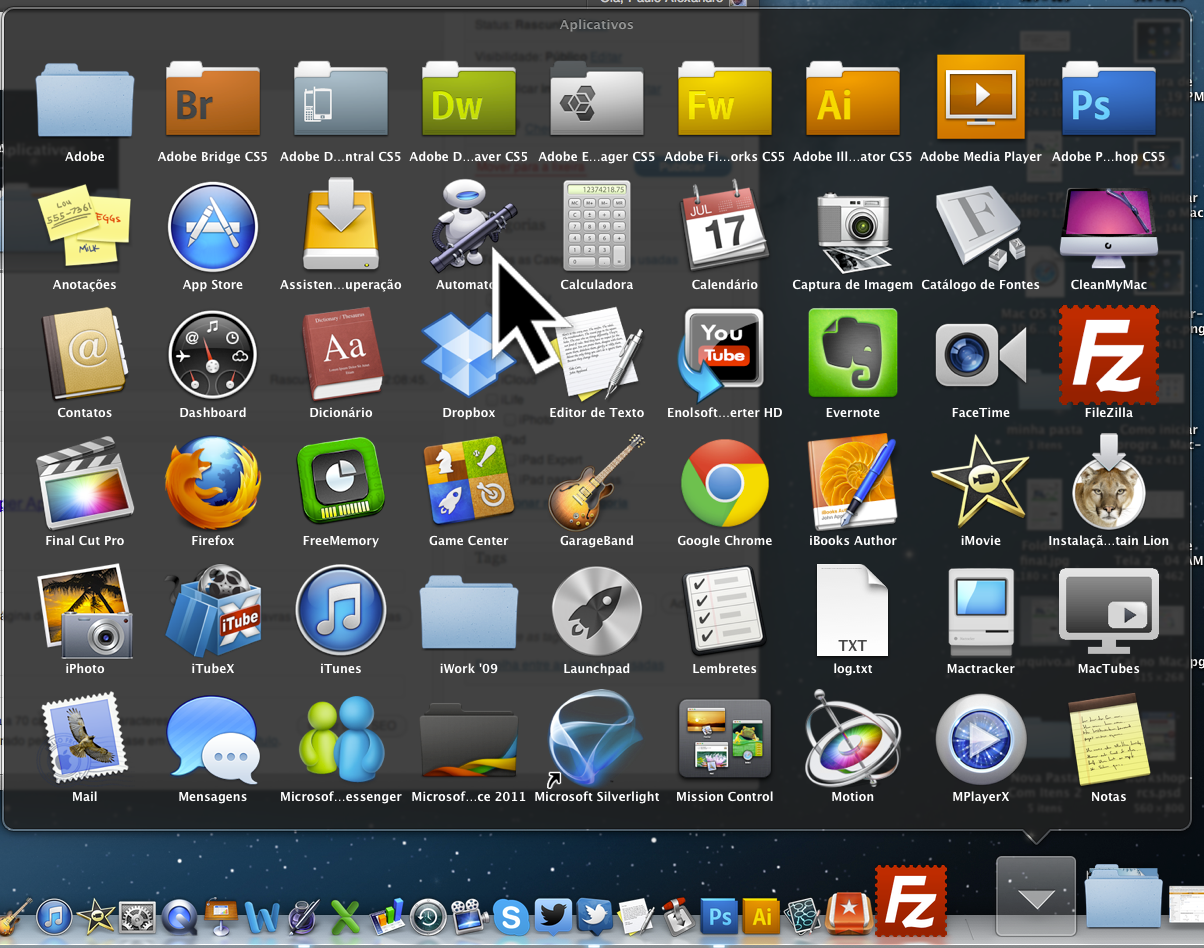Open the log.txt file
The height and width of the screenshot is (948, 1204).
tap(852, 612)
